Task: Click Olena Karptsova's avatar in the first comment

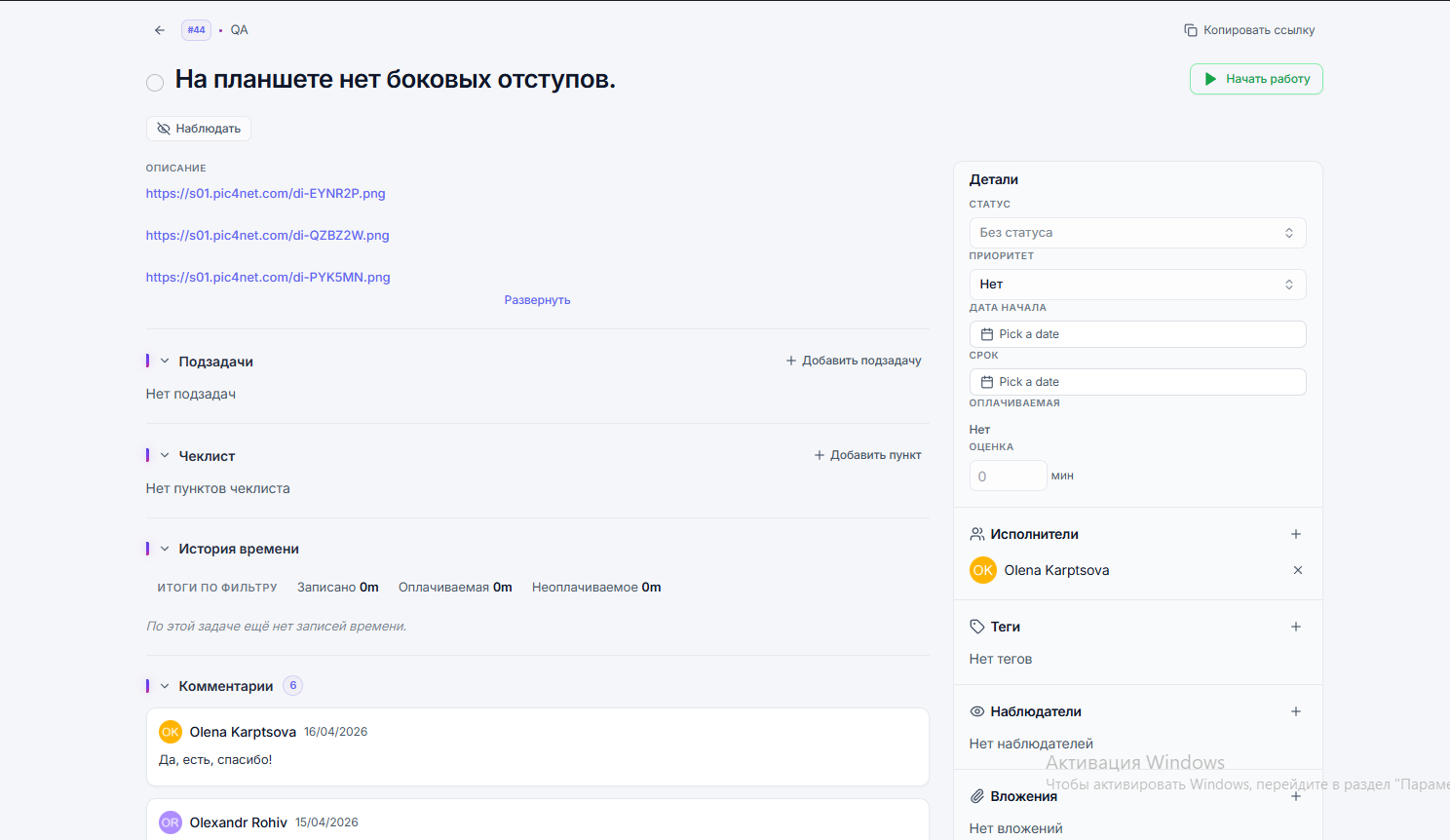Action: coord(171,732)
